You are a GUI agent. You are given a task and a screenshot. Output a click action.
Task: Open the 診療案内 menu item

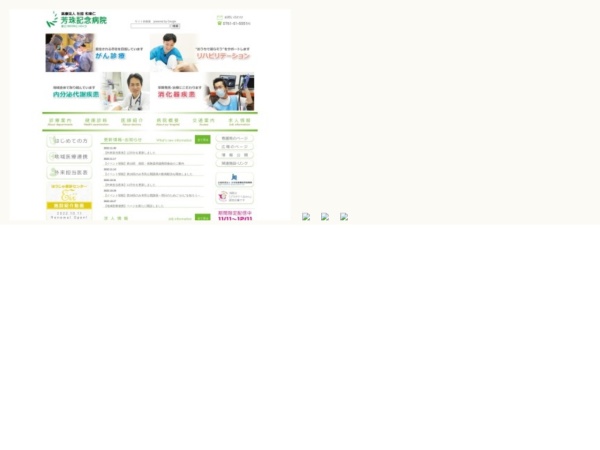click(x=60, y=122)
